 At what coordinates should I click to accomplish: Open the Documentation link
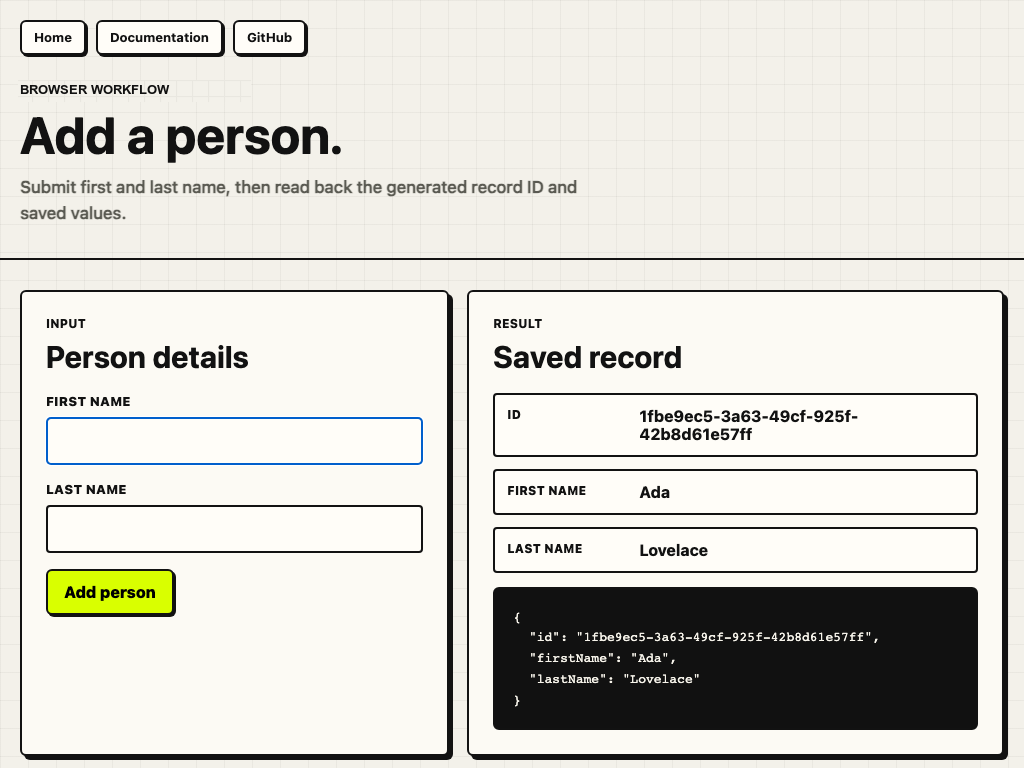[159, 38]
